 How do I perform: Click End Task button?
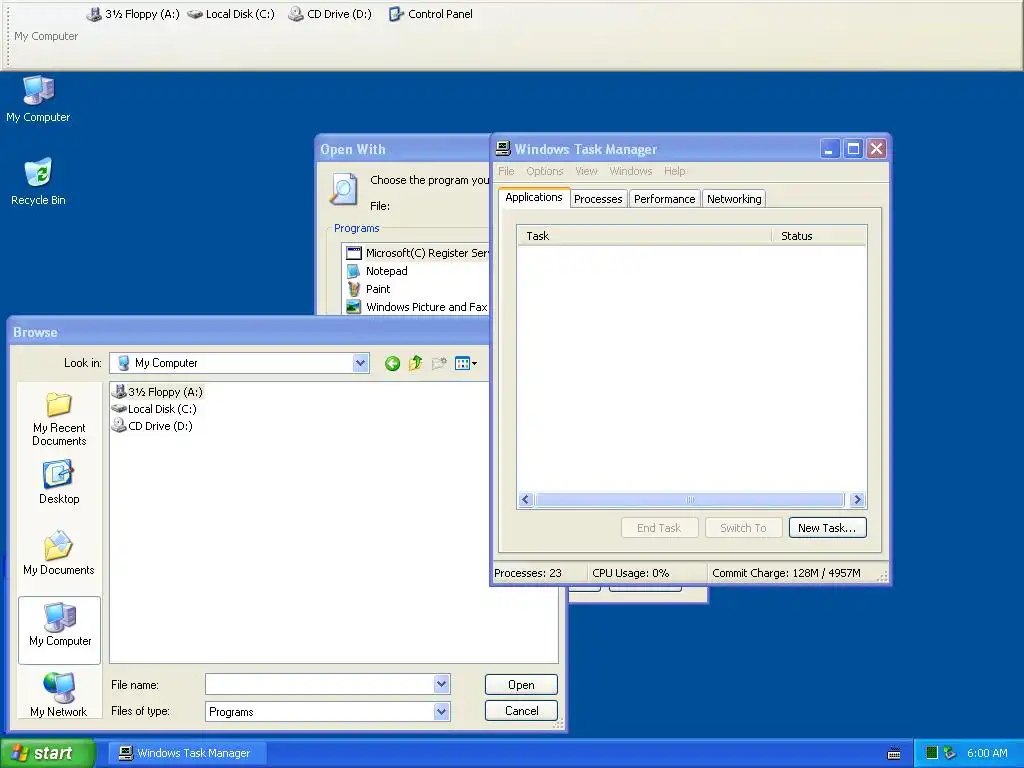pos(659,528)
